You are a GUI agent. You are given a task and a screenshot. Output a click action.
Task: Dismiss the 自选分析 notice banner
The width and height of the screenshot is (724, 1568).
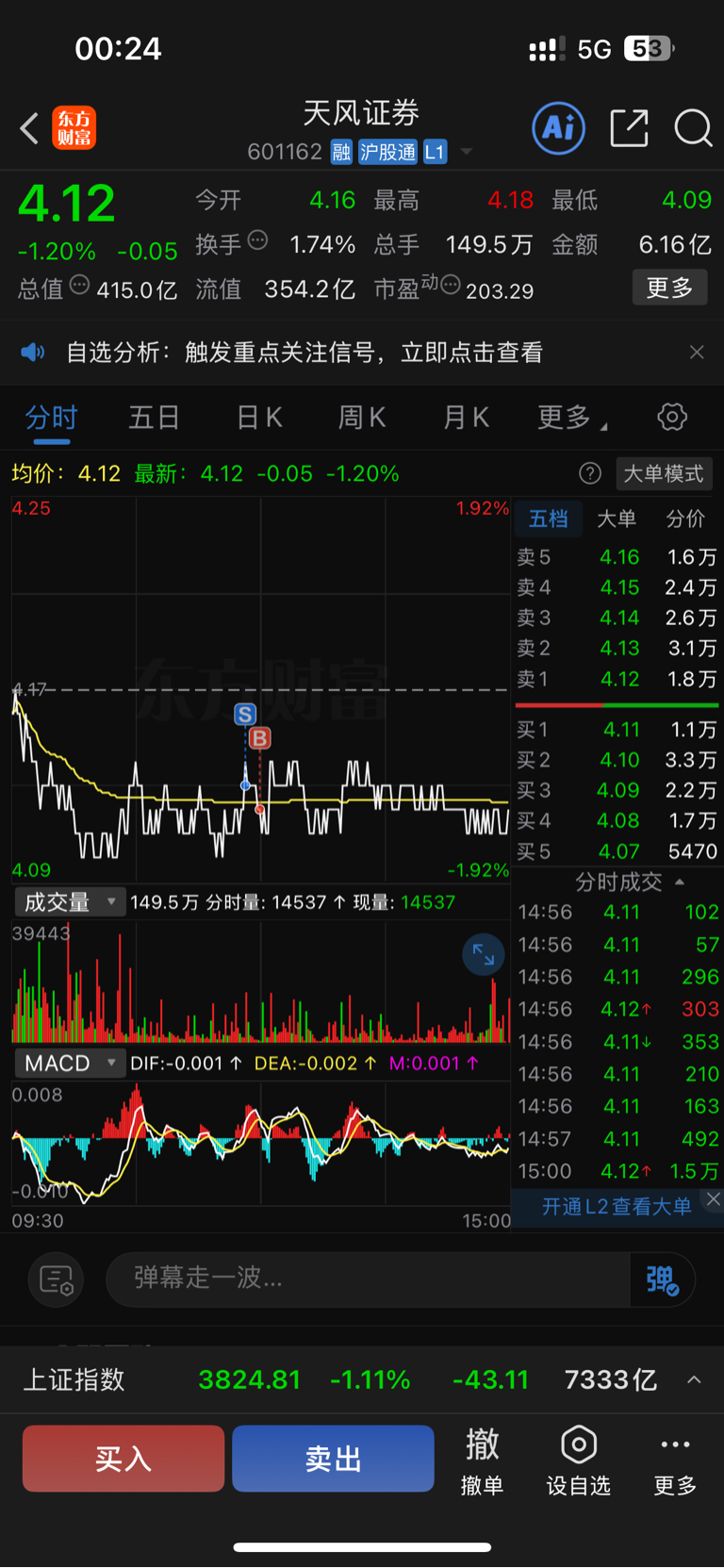[x=697, y=353]
